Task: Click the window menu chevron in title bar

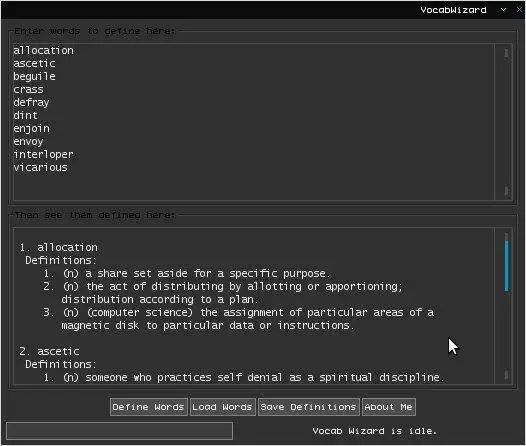Action: tap(503, 10)
